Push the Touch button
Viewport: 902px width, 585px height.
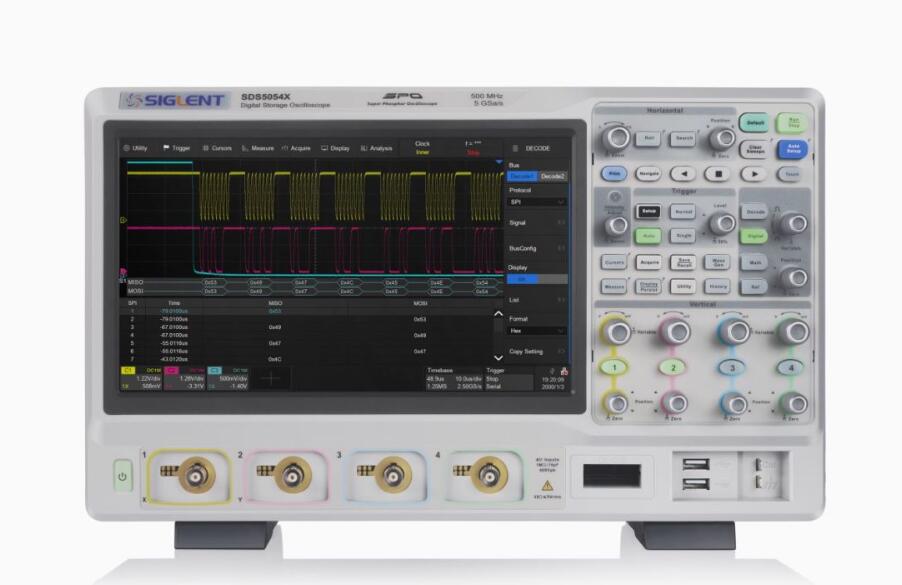click(x=792, y=174)
